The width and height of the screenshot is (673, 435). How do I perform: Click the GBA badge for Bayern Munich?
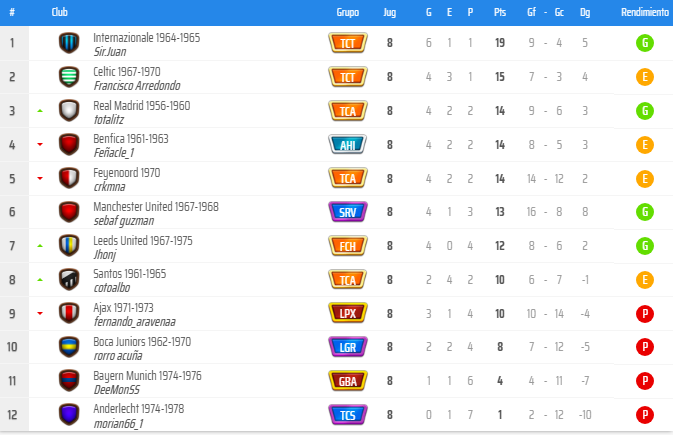click(348, 381)
